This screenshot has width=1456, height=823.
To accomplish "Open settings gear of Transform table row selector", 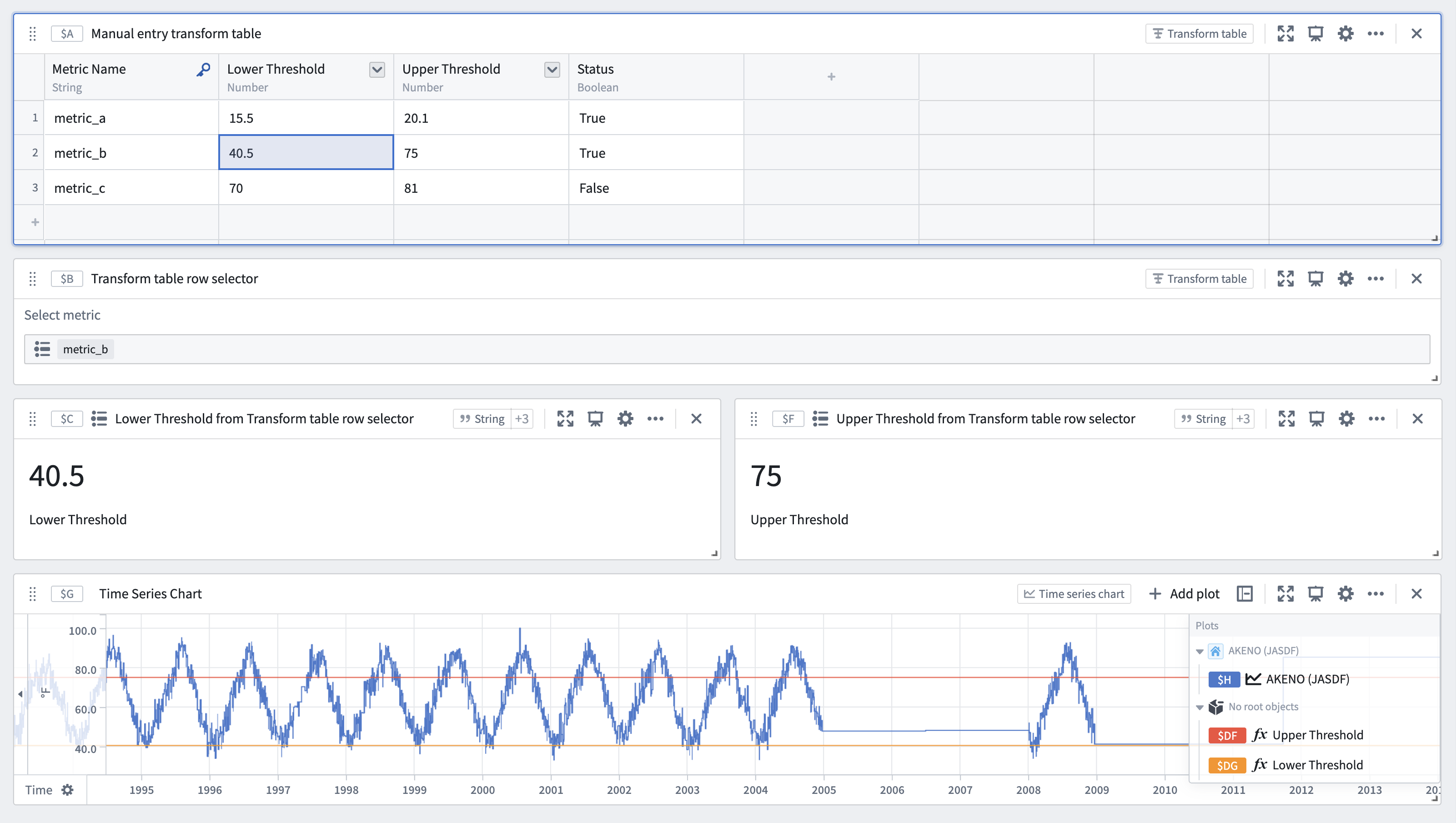I will point(1346,279).
